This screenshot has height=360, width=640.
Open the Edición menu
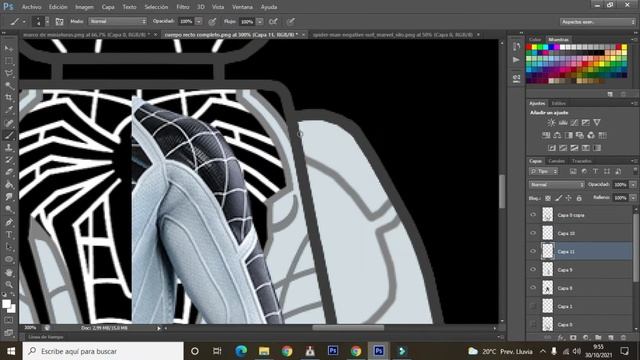point(58,7)
